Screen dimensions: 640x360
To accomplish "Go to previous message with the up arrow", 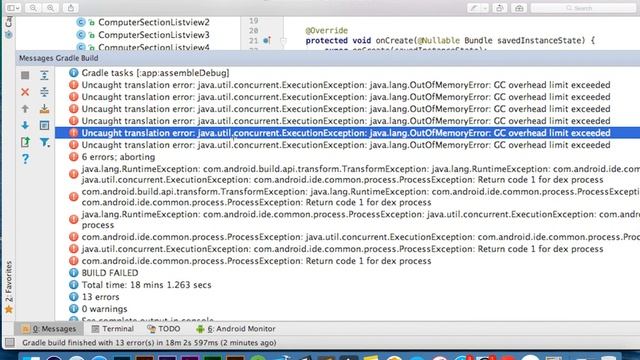I will pyautogui.click(x=25, y=109).
